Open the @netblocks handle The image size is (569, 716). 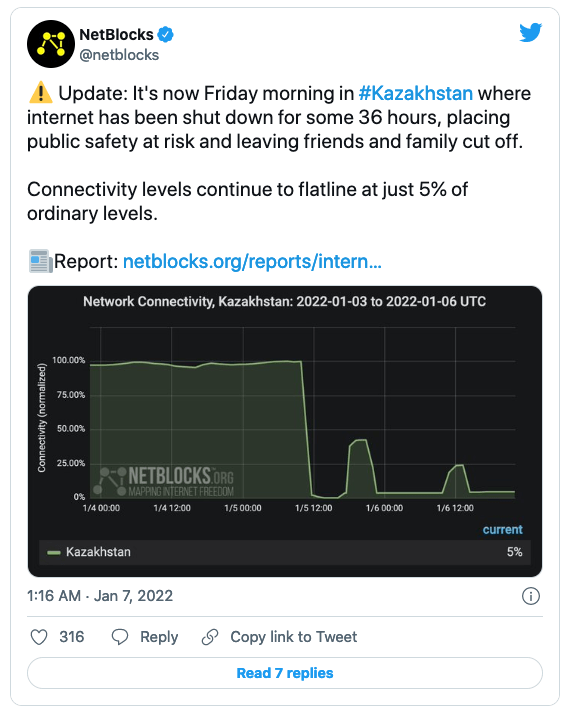point(119,55)
